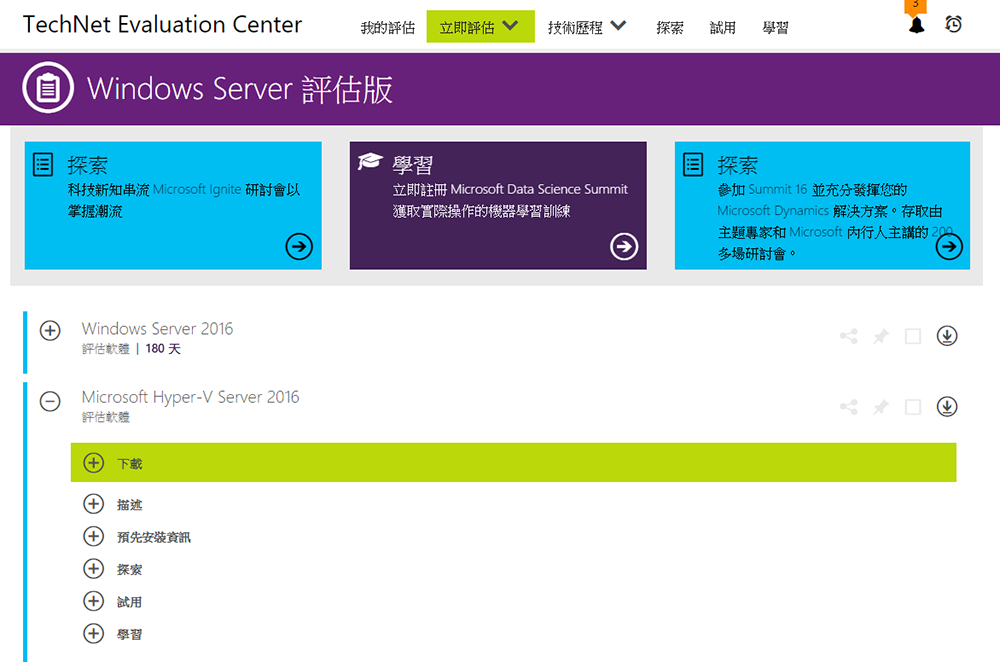Open the 技術歷程 dropdown menu
The height and width of the screenshot is (662, 1000).
coord(587,27)
